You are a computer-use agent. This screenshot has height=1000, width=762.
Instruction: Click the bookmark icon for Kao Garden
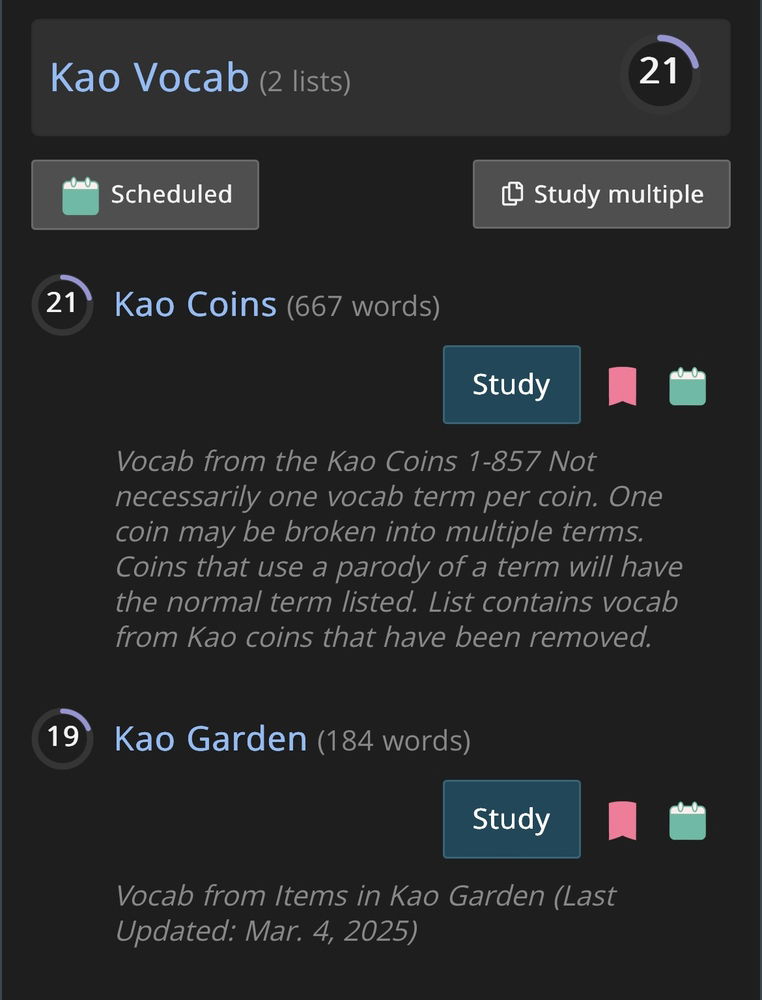click(x=622, y=820)
